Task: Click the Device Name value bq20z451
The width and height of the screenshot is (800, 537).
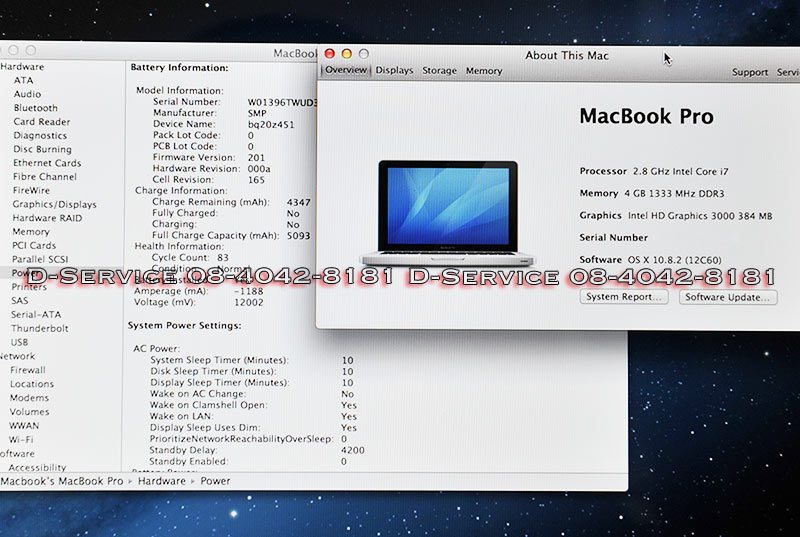Action: coord(271,124)
